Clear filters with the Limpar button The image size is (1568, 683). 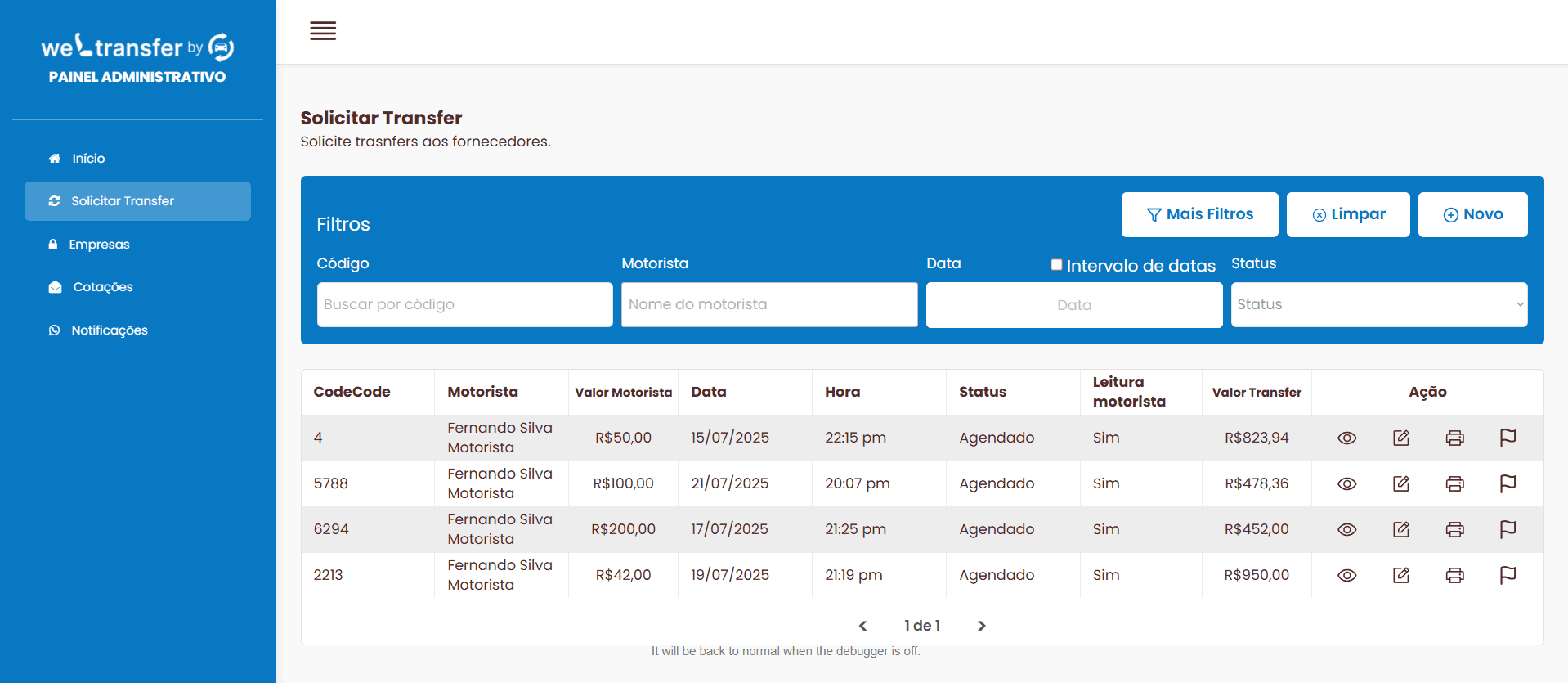coord(1347,214)
